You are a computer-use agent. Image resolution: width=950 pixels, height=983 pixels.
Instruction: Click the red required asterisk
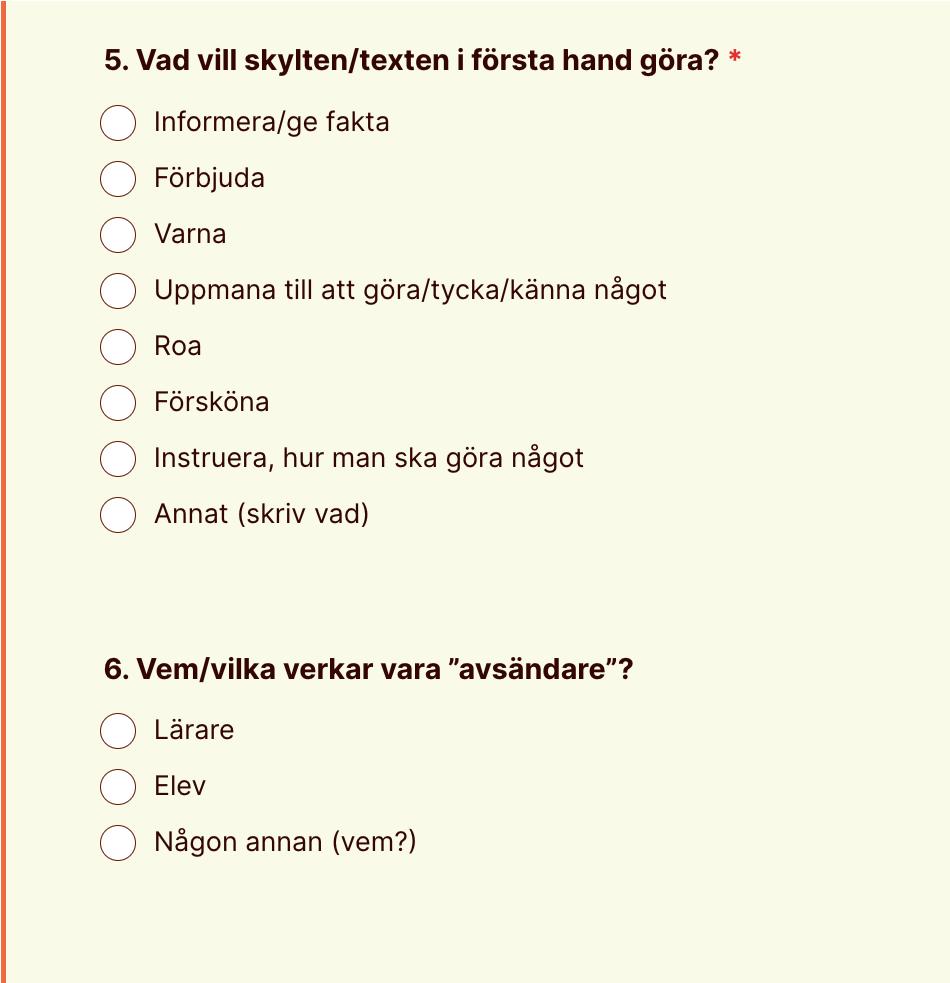point(735,57)
